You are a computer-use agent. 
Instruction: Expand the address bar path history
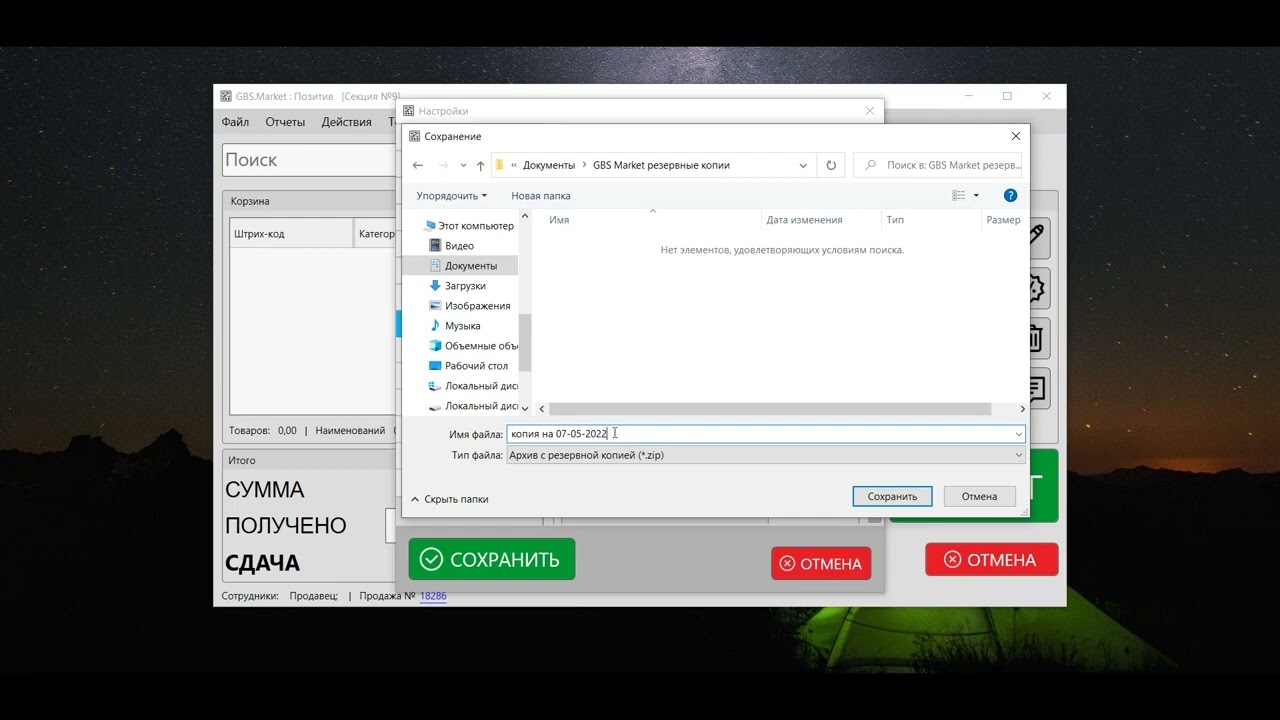pyautogui.click(x=803, y=165)
